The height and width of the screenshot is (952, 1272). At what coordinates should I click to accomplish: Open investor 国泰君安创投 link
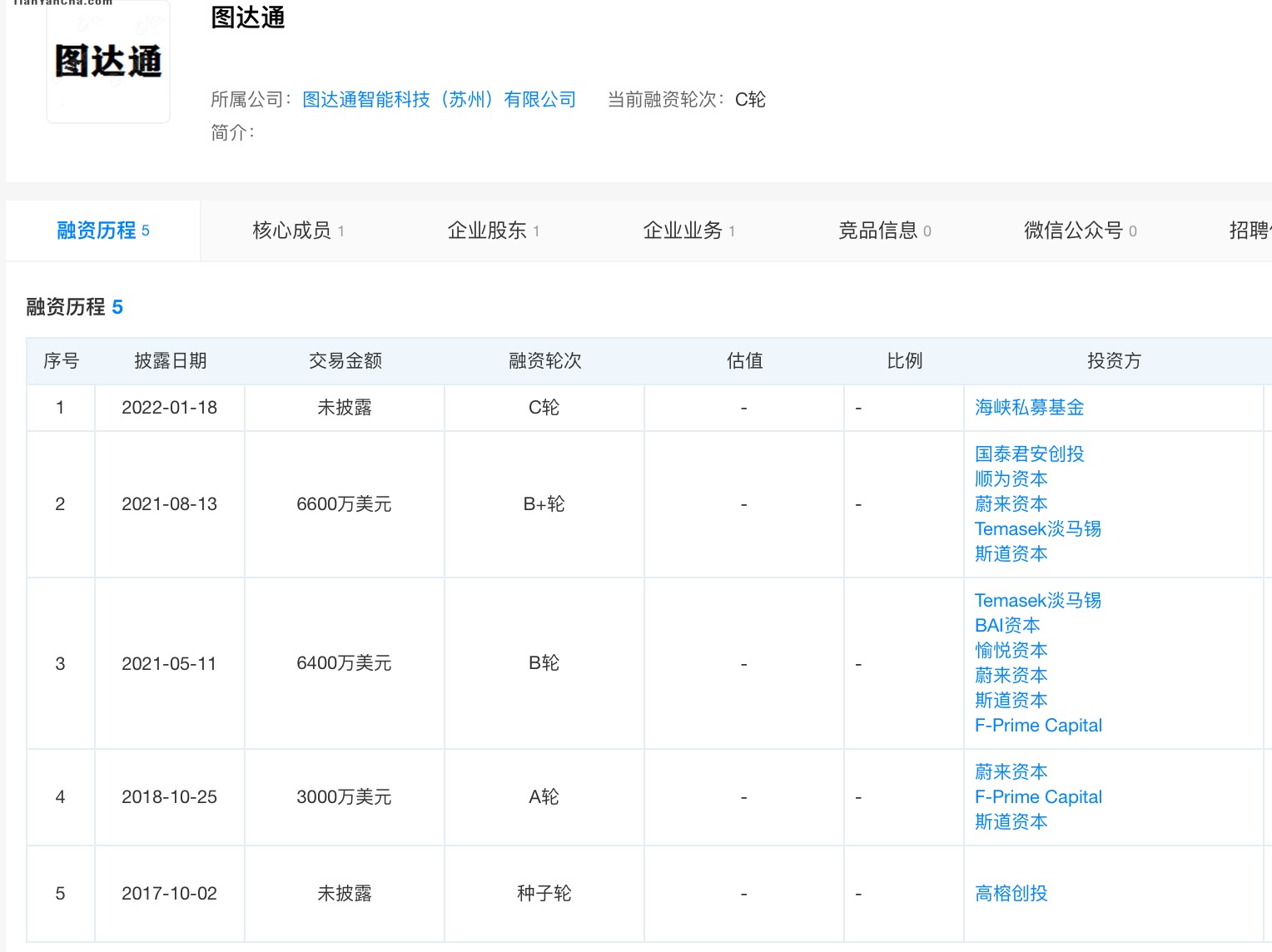1029,454
